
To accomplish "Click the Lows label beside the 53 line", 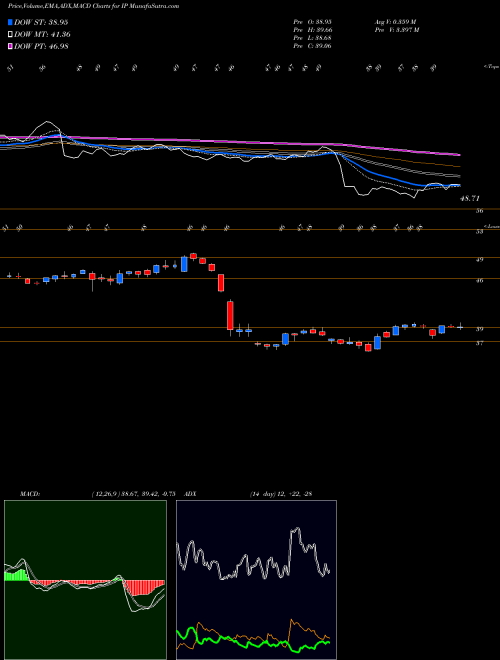I will (491, 226).
